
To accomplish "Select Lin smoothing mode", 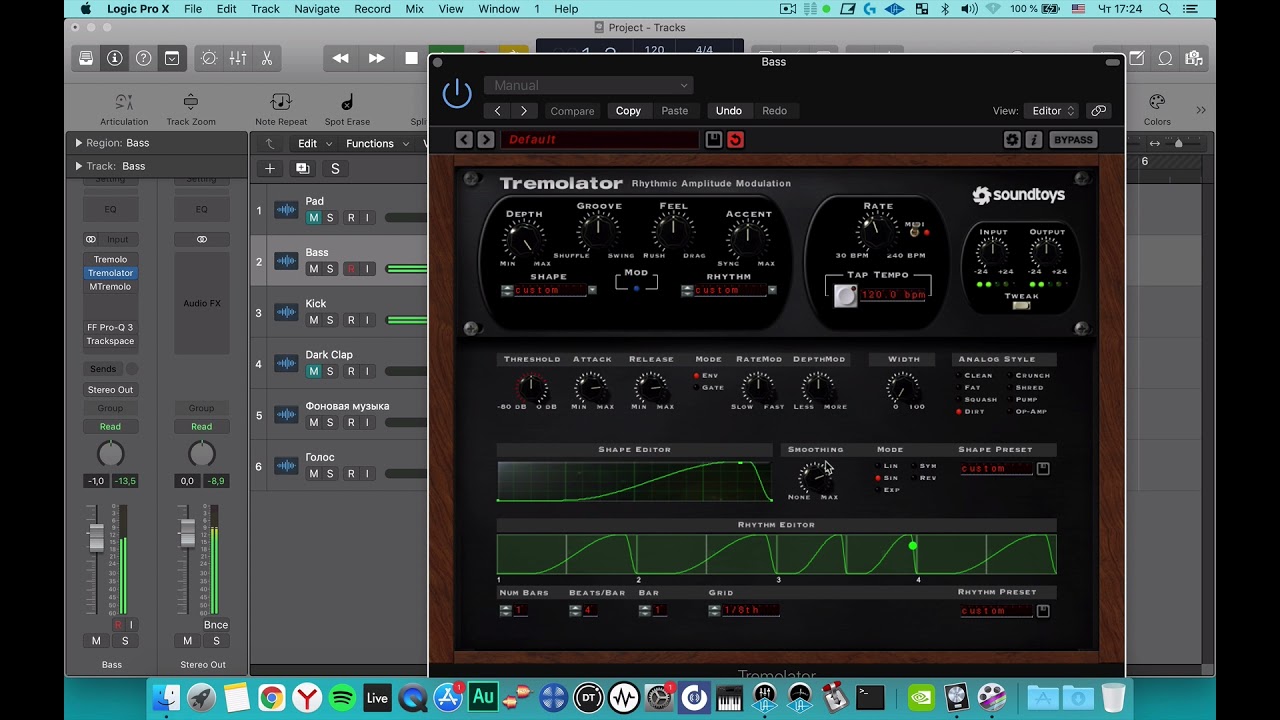I will [x=878, y=465].
